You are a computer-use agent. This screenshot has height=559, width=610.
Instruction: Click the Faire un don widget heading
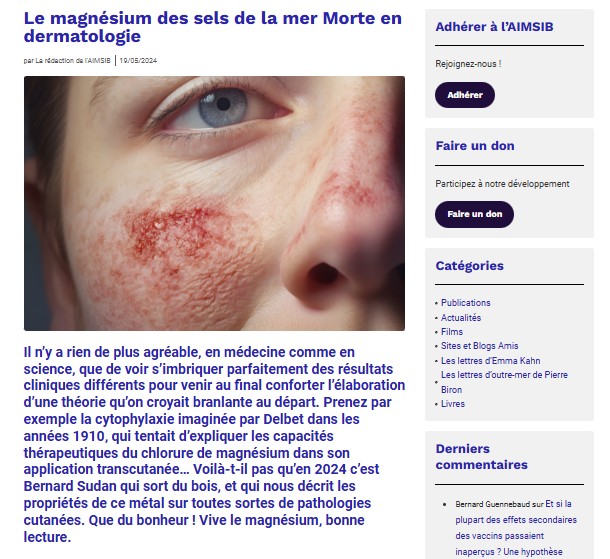(475, 146)
